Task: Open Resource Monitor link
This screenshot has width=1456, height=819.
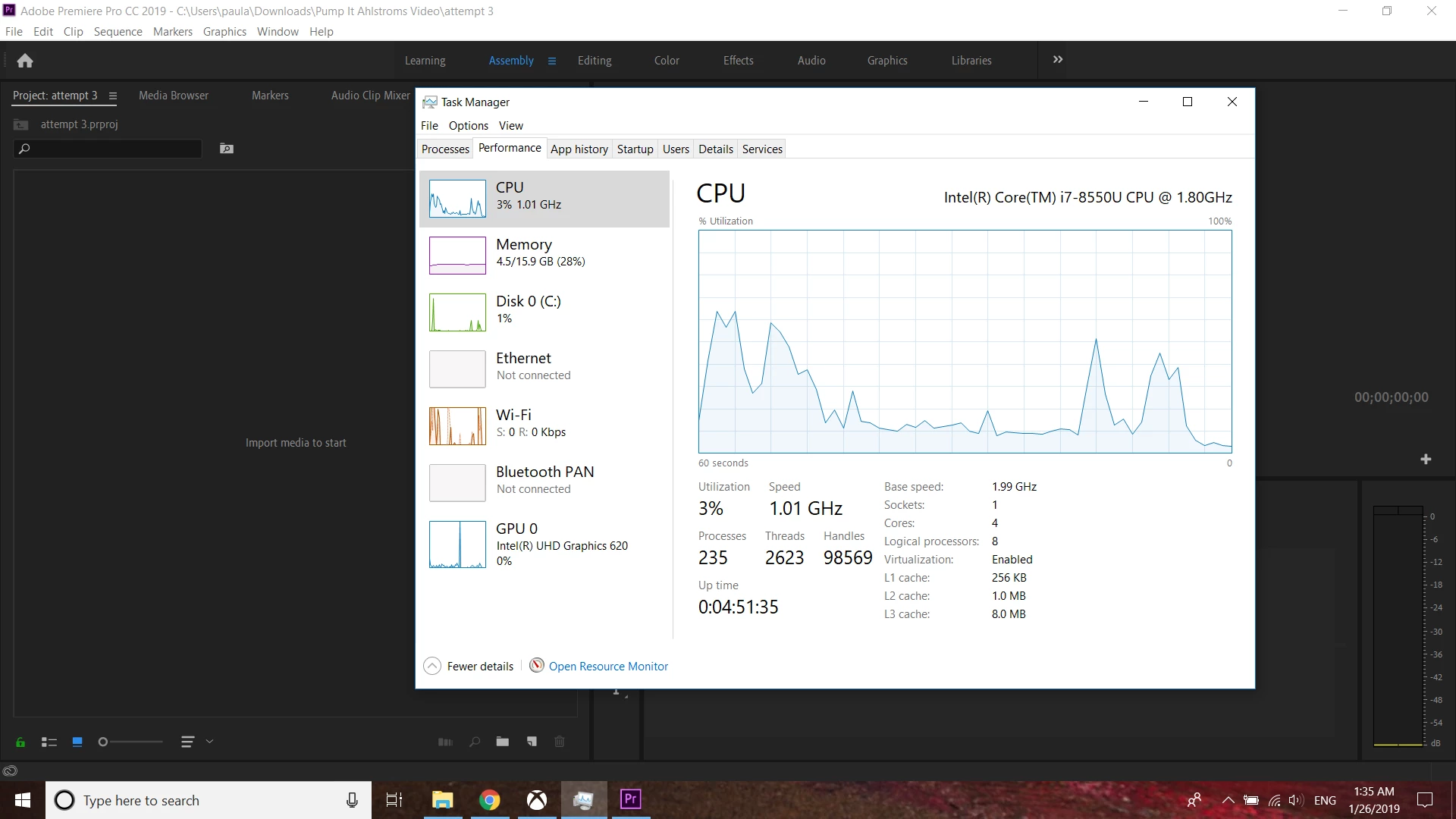Action: click(608, 667)
